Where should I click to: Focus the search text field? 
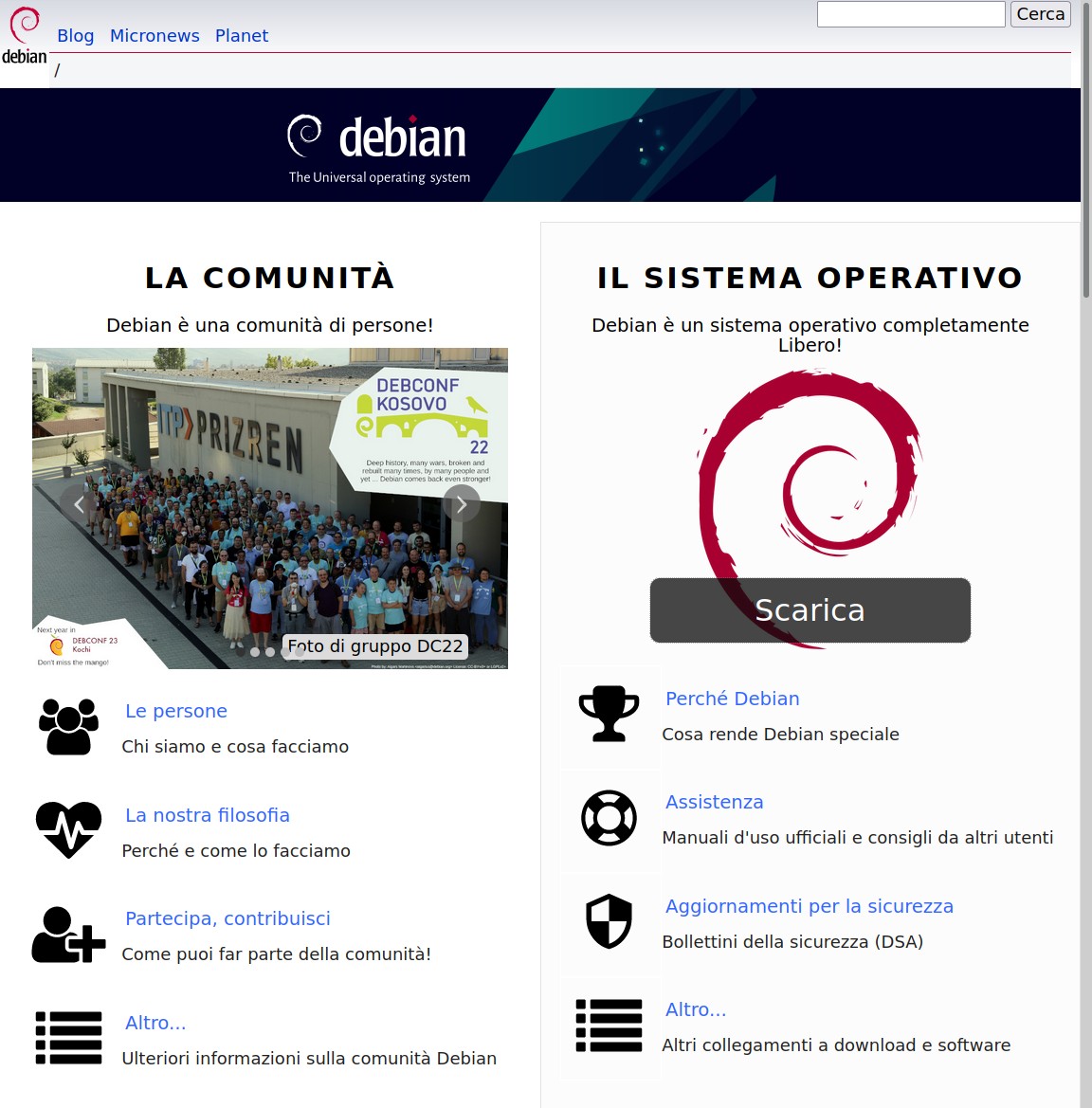(910, 14)
